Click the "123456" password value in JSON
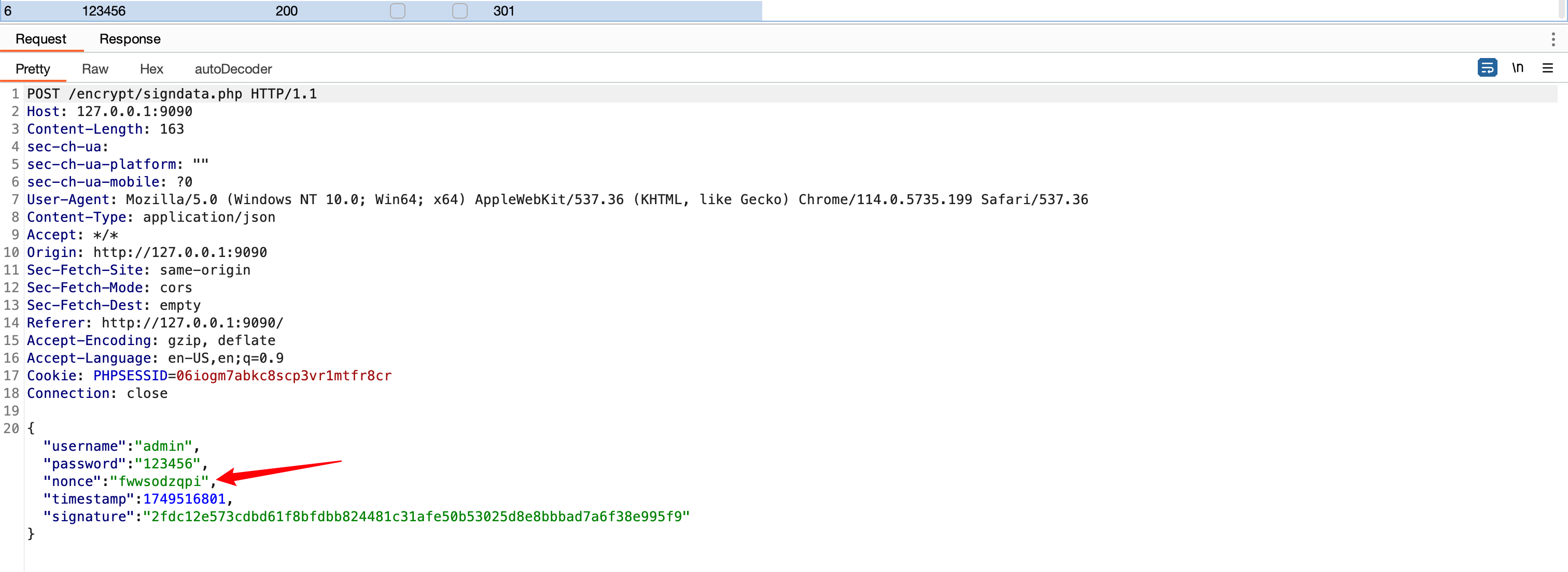The width and height of the screenshot is (1568, 572). (x=167, y=464)
